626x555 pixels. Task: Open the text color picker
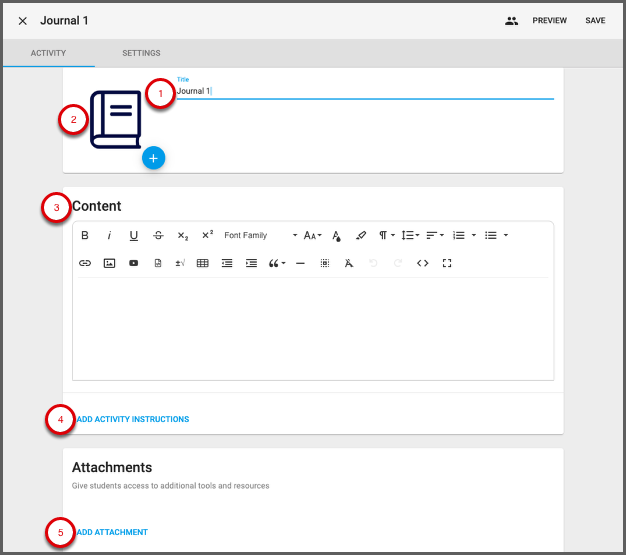pyautogui.click(x=337, y=236)
